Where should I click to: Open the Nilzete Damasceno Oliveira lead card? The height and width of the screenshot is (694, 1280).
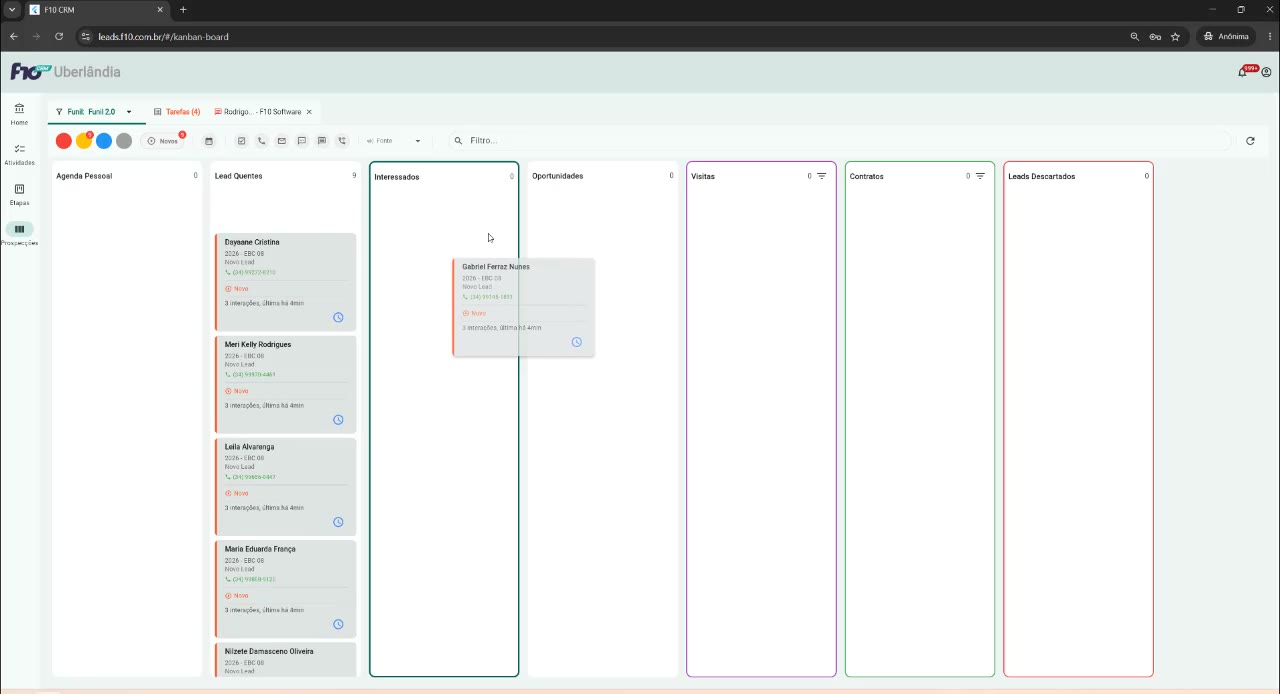[285, 659]
